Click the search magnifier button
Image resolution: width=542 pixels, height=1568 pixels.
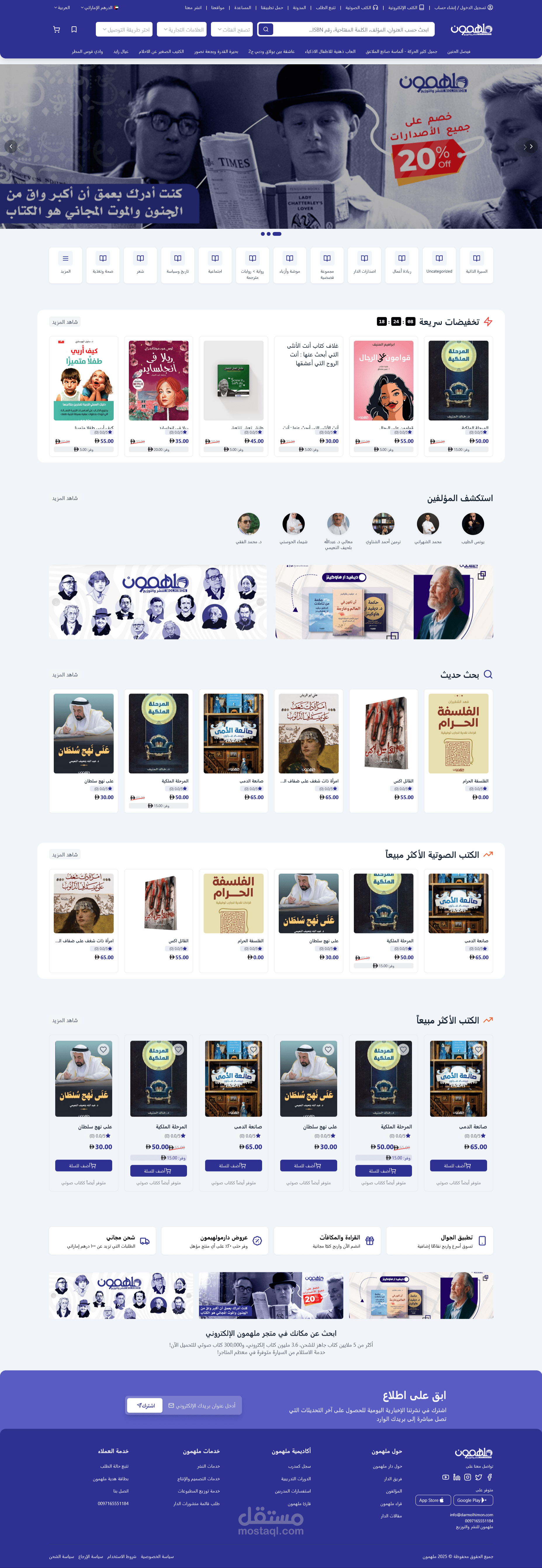[265, 29]
